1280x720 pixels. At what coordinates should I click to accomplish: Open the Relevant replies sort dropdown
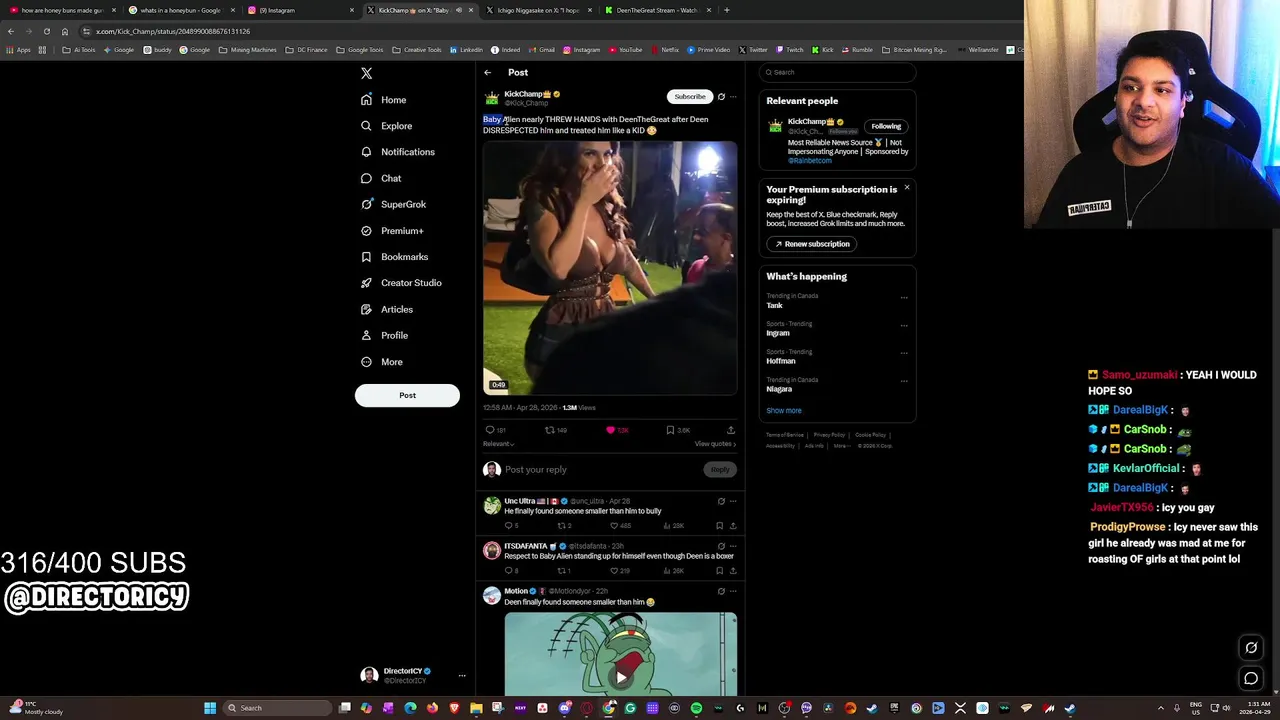point(498,444)
